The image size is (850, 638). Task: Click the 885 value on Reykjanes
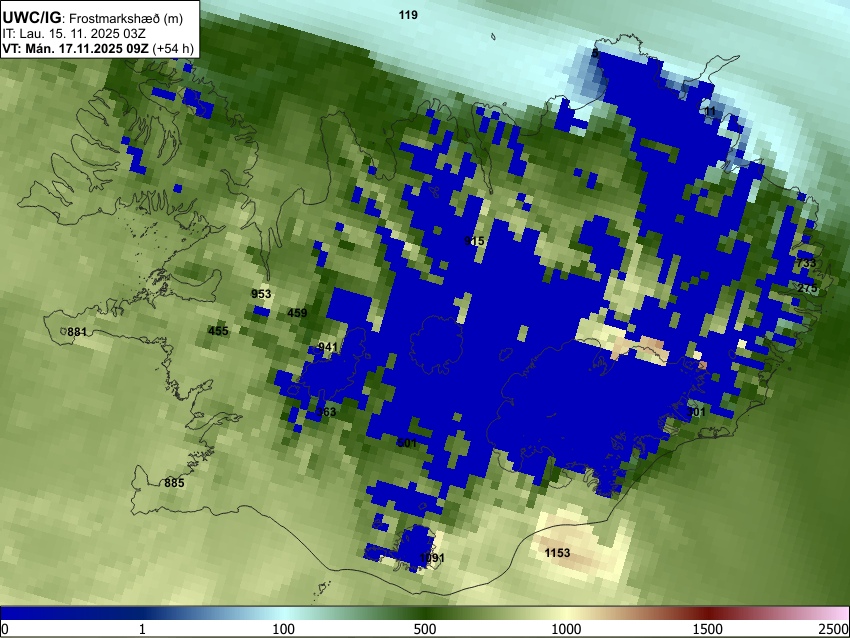click(x=175, y=482)
